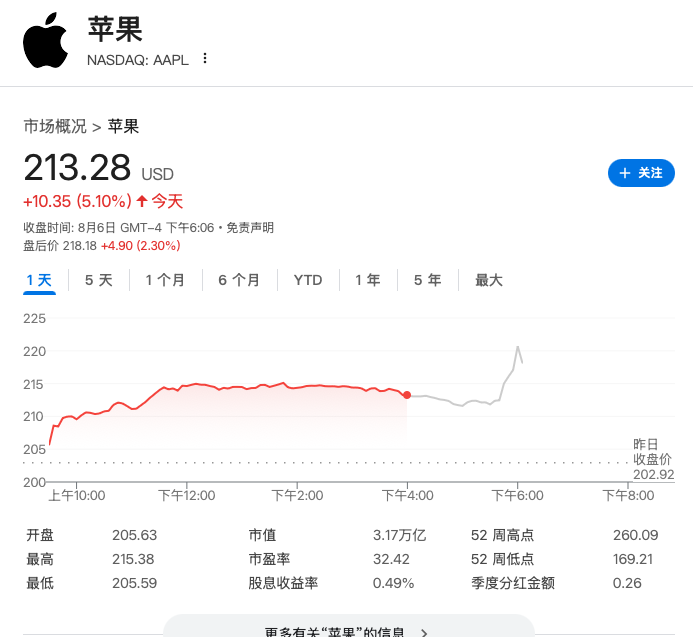Open the 免责声明 disclaimer link
Viewport: 693px width, 637px height.
point(250,228)
